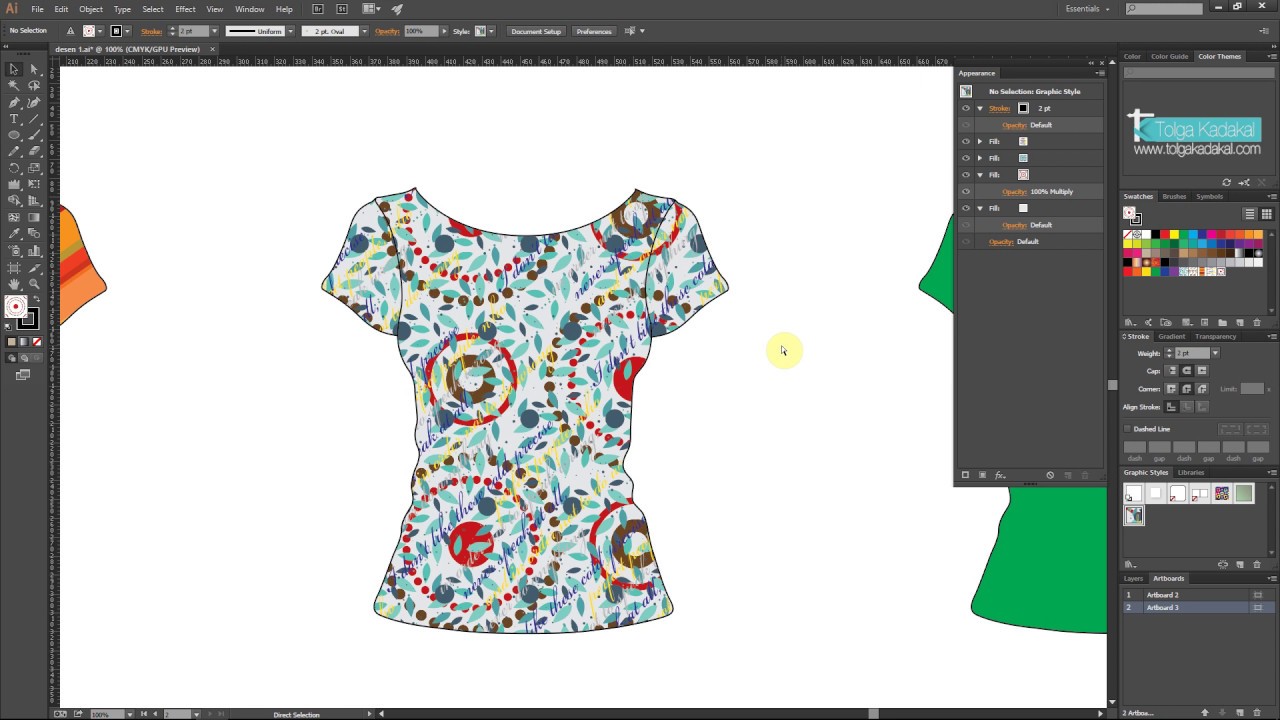The height and width of the screenshot is (720, 1280).
Task: Choose the Magic Wand tool
Action: pos(14,86)
